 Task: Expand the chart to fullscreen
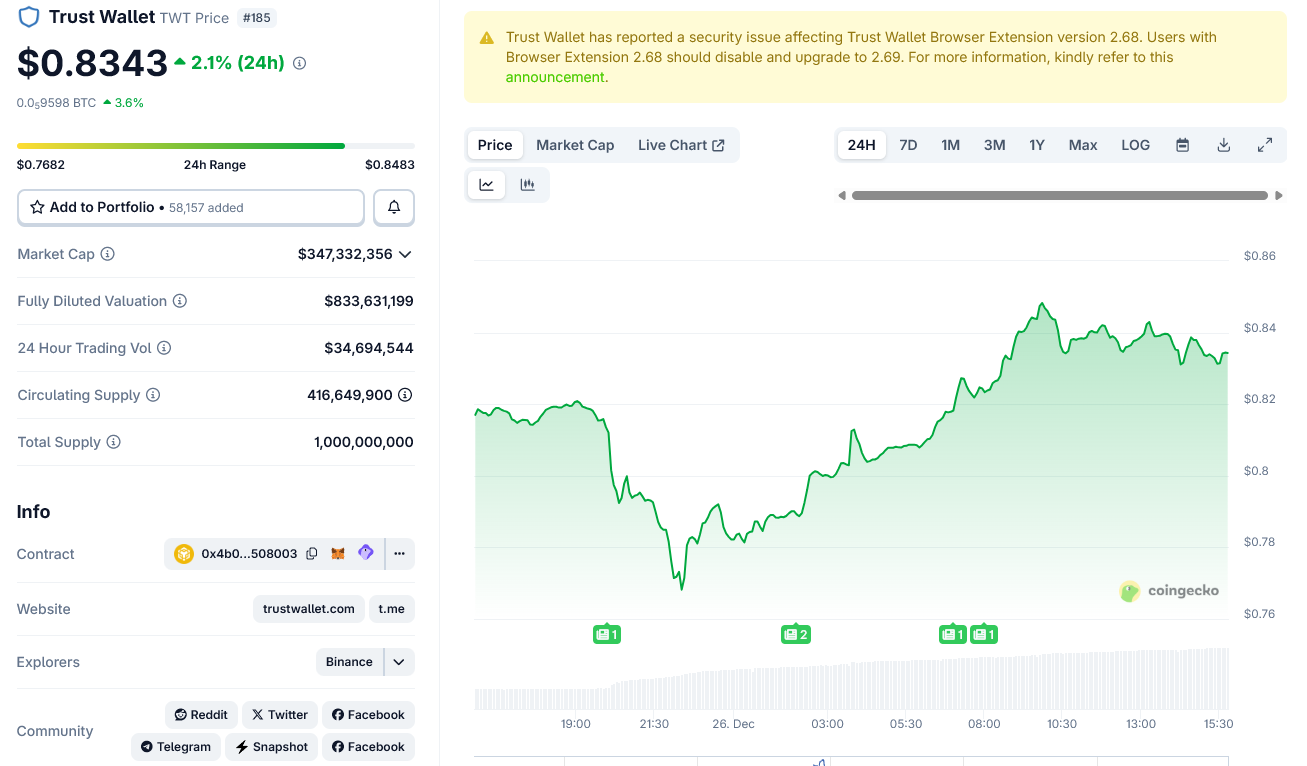[1264, 145]
